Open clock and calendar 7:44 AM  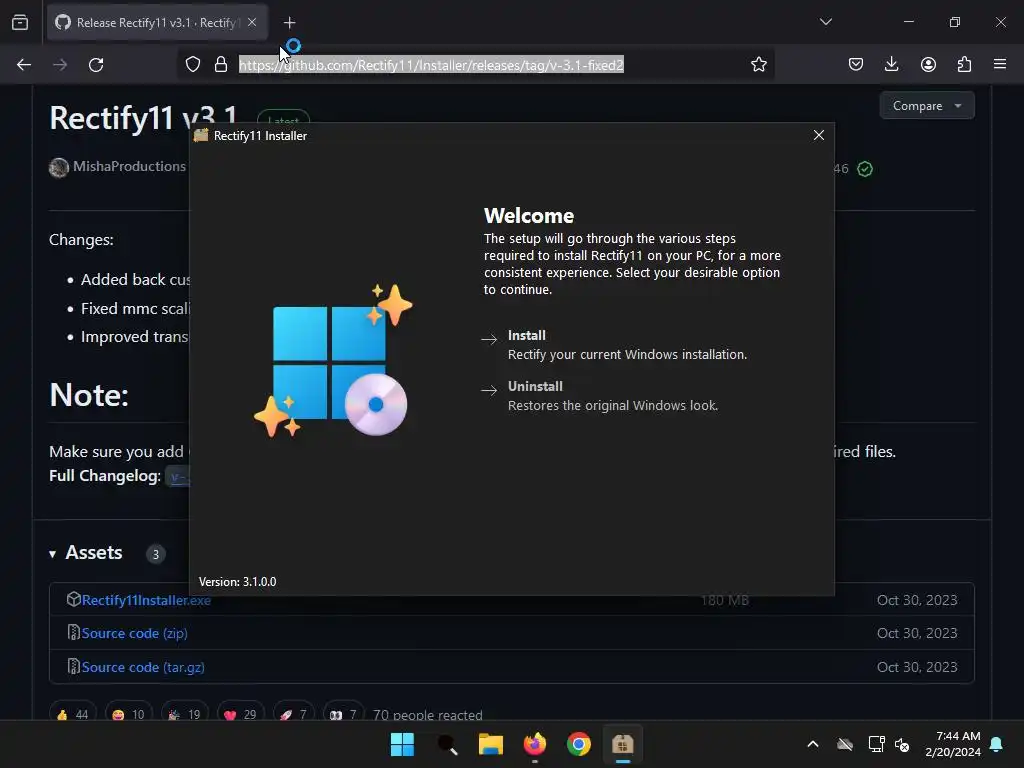tap(953, 744)
